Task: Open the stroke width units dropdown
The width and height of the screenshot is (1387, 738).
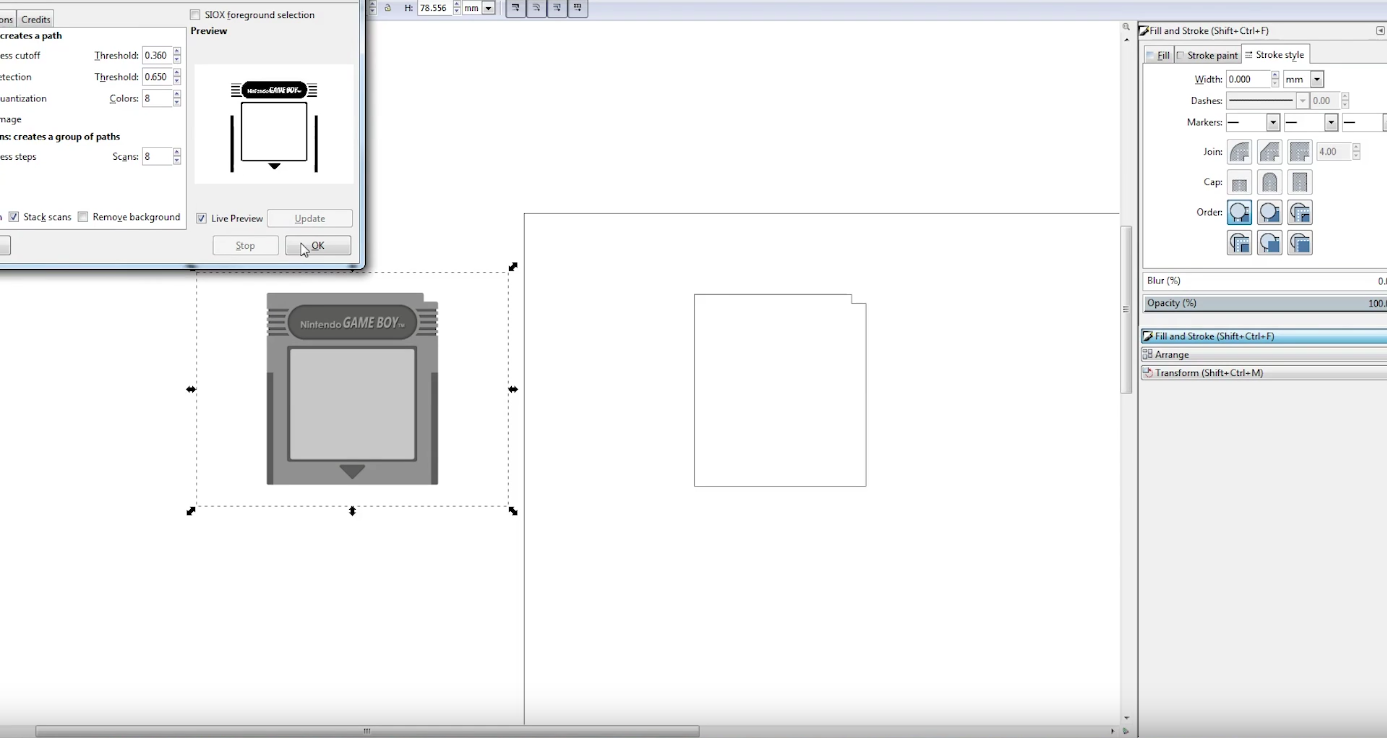Action: click(x=1315, y=78)
